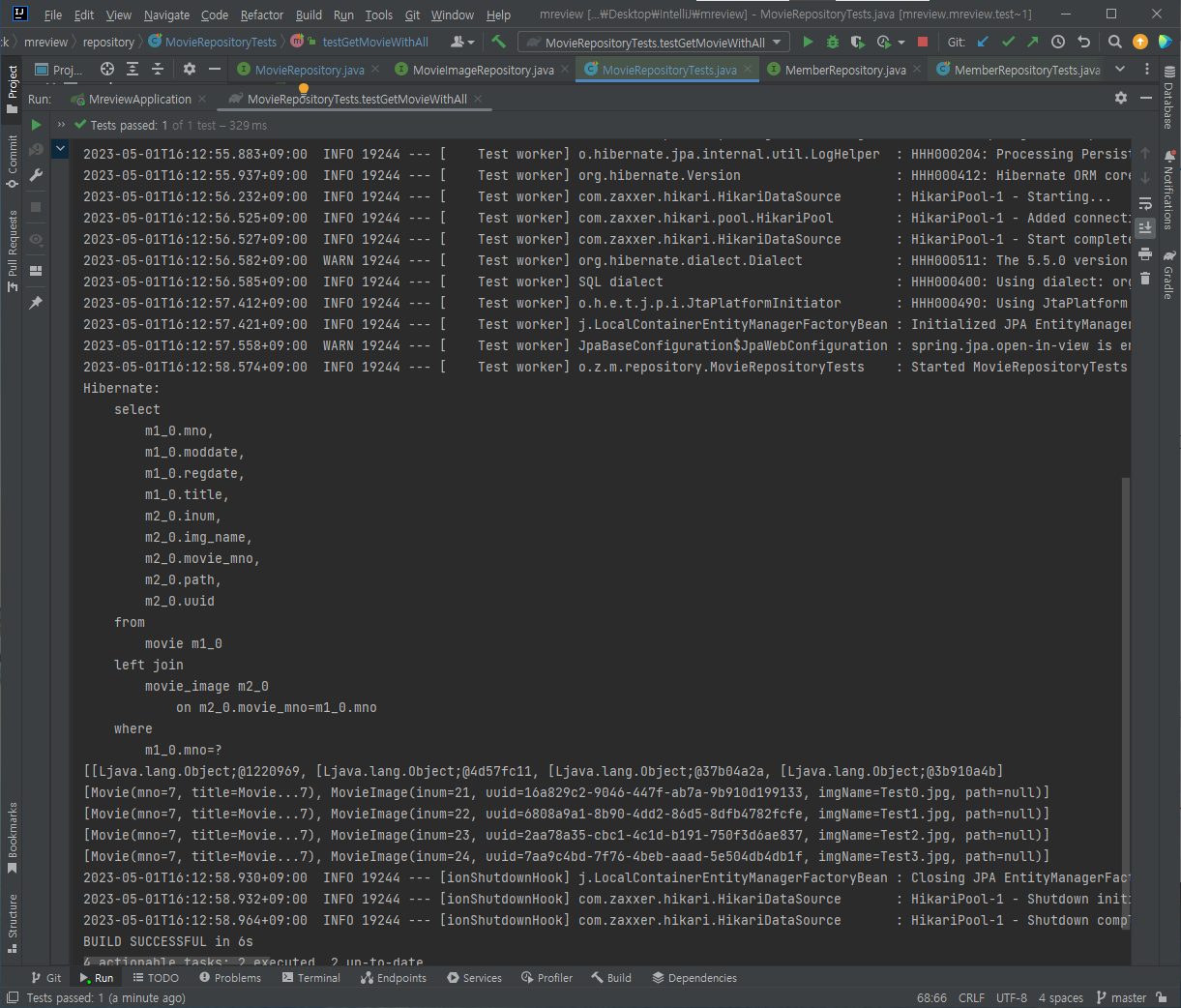This screenshot has height=1008, width=1181.
Task: Collapse the console fold arrow
Action: pos(60,148)
